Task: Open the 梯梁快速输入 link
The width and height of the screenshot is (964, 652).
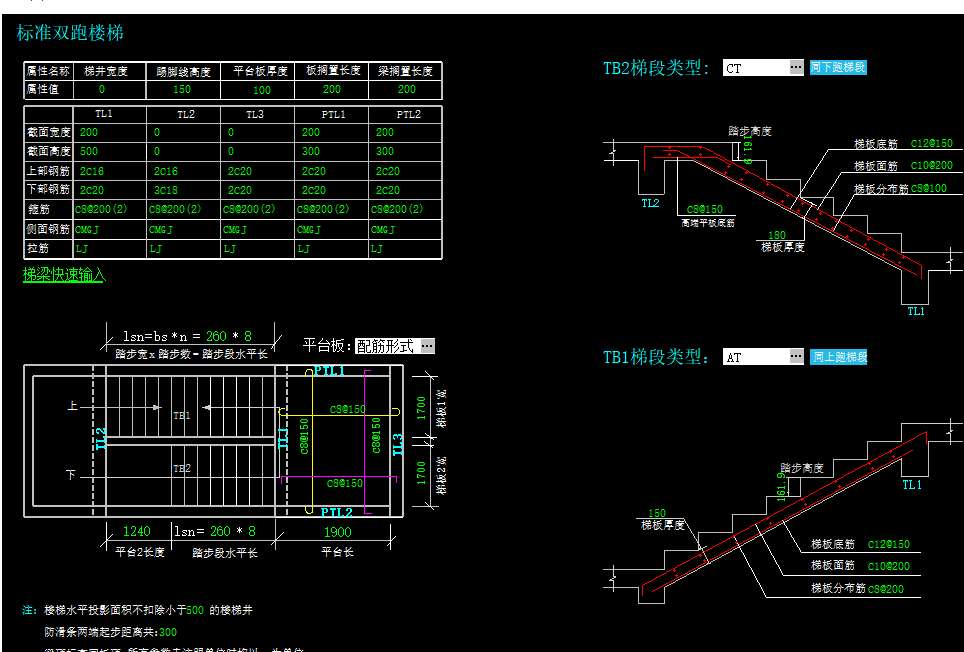Action: [x=64, y=275]
